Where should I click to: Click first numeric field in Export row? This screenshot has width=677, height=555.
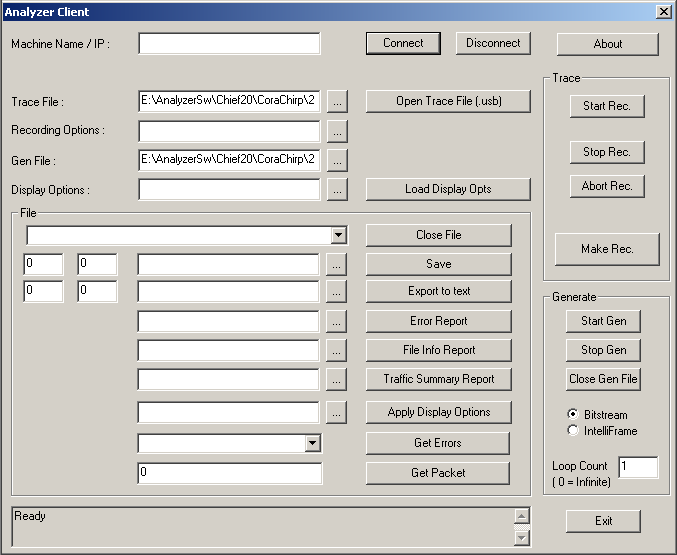coord(43,292)
